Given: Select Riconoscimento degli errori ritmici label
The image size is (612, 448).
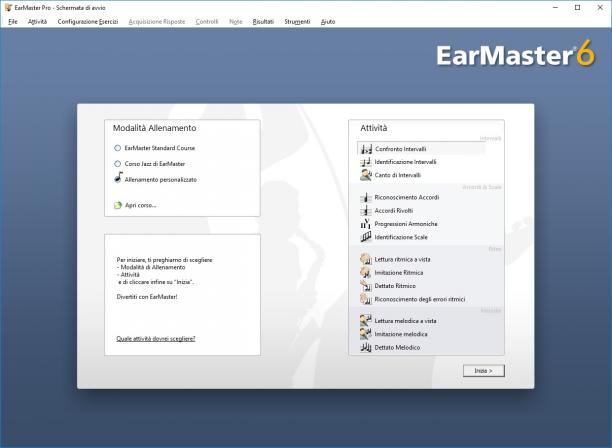Looking at the screenshot, I should click(420, 299).
